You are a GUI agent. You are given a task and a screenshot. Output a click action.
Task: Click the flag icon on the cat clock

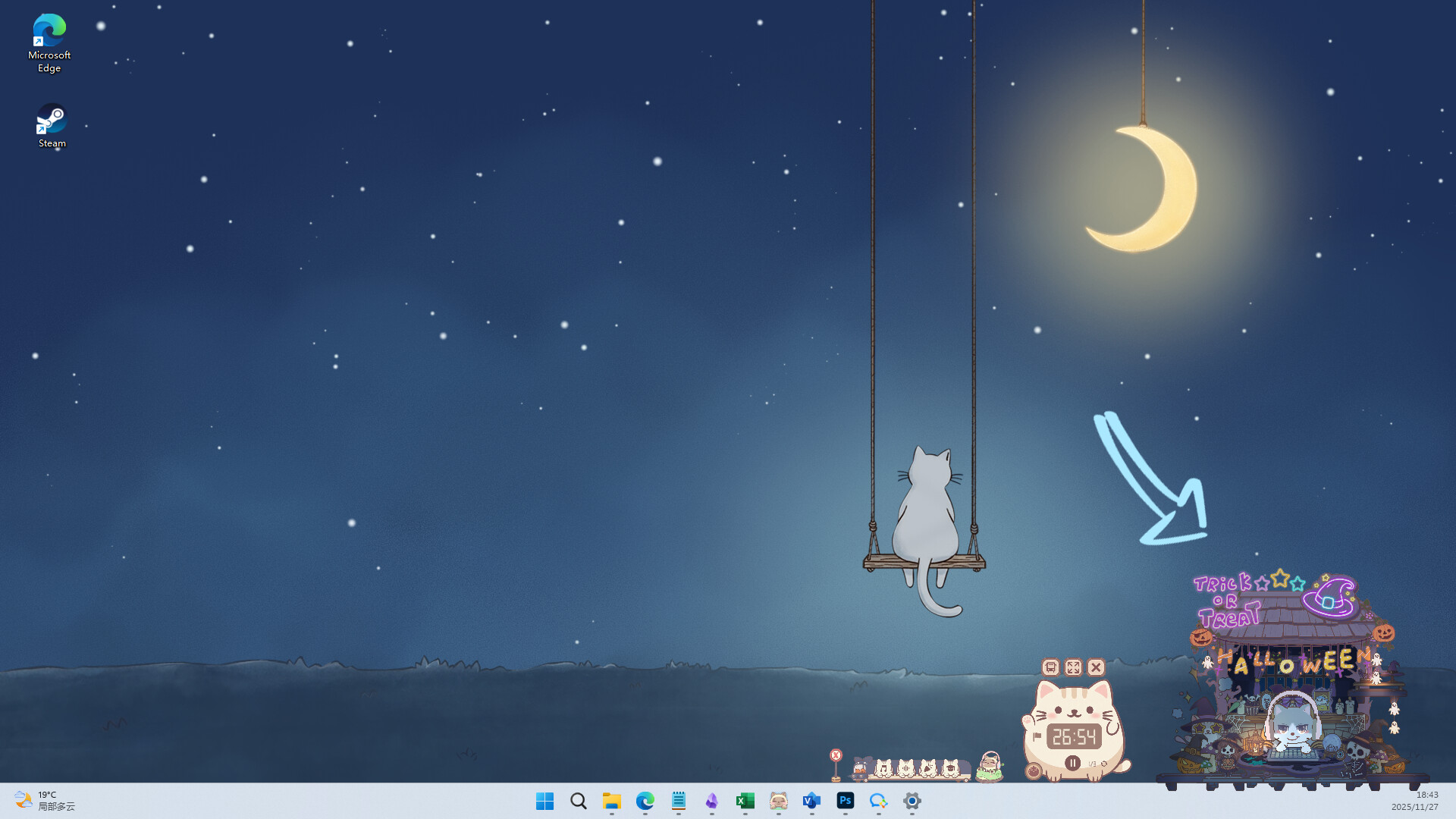coord(1037,736)
